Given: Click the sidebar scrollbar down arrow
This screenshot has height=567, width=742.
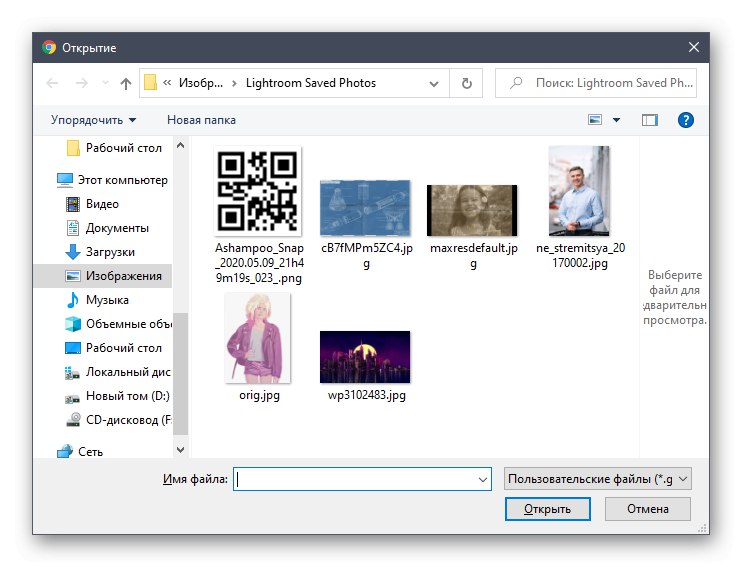Looking at the screenshot, I should pos(180,450).
